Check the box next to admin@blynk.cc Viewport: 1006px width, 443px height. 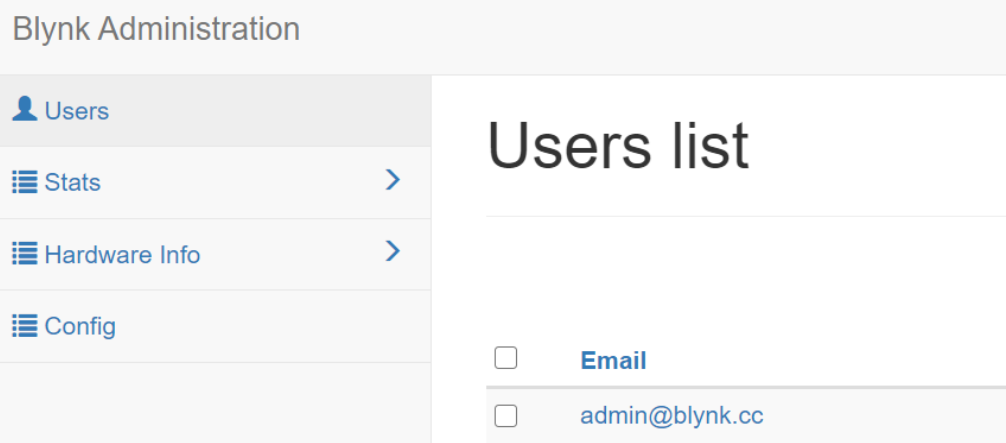pos(506,415)
